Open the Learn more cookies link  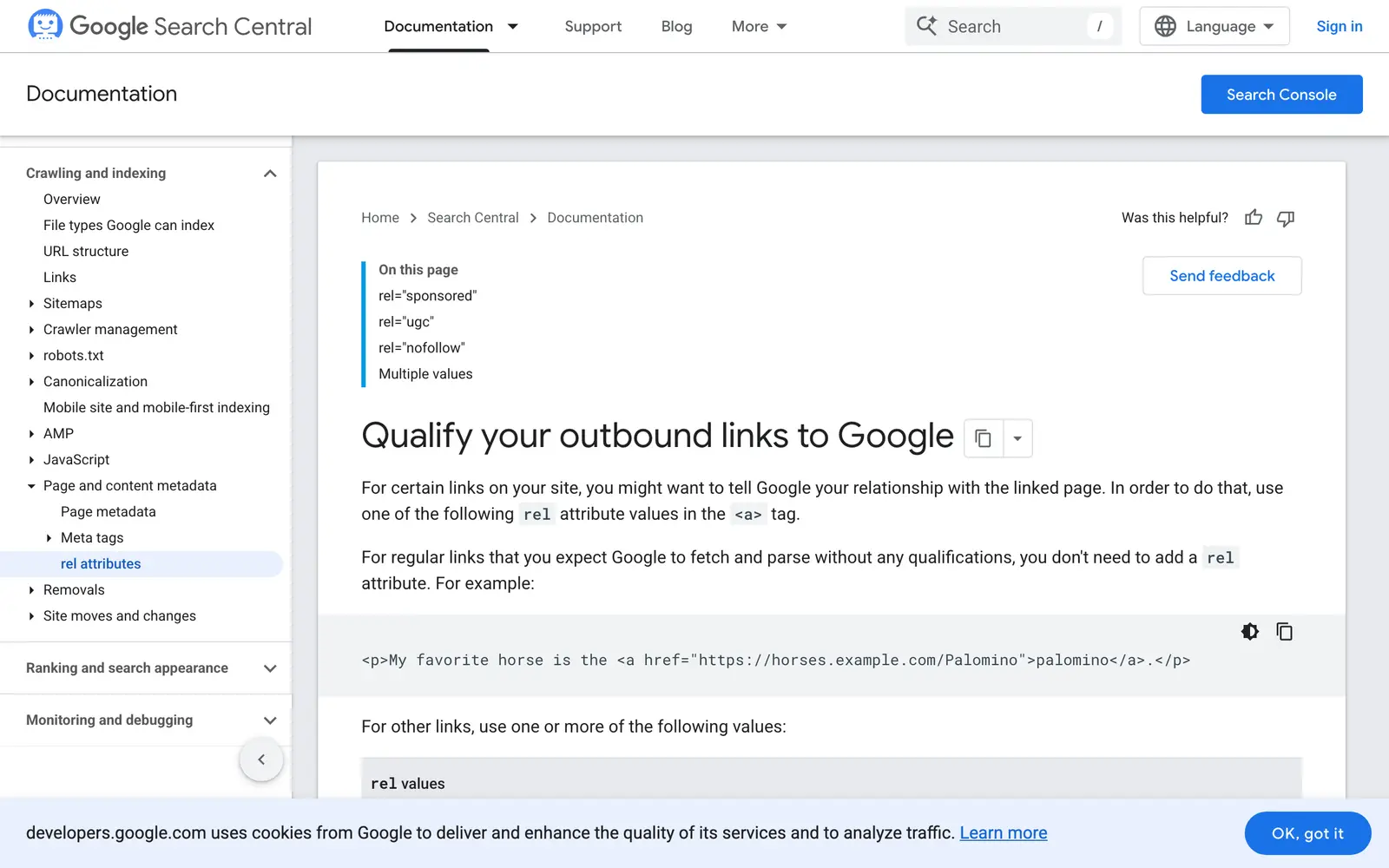coord(1004,833)
